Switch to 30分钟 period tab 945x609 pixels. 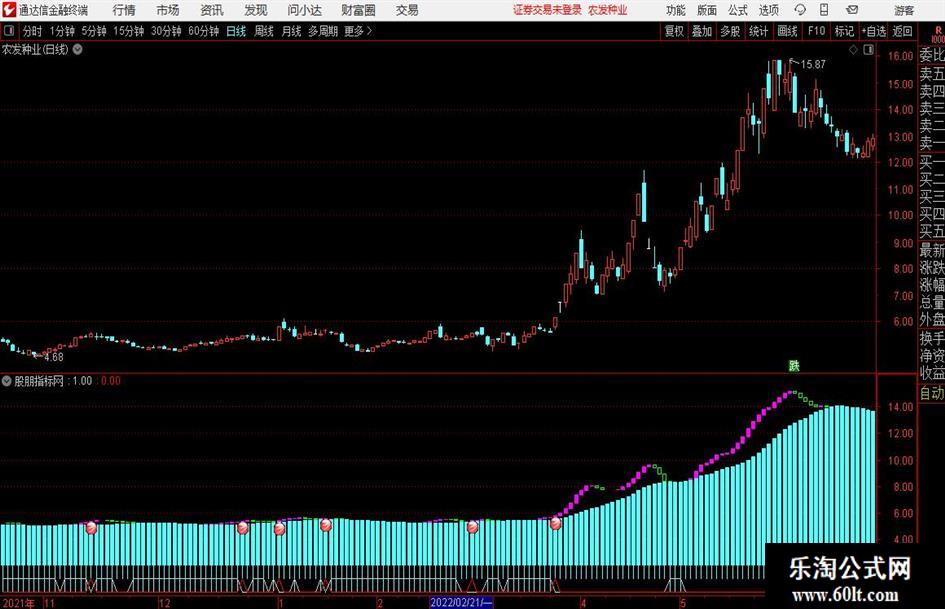166,31
